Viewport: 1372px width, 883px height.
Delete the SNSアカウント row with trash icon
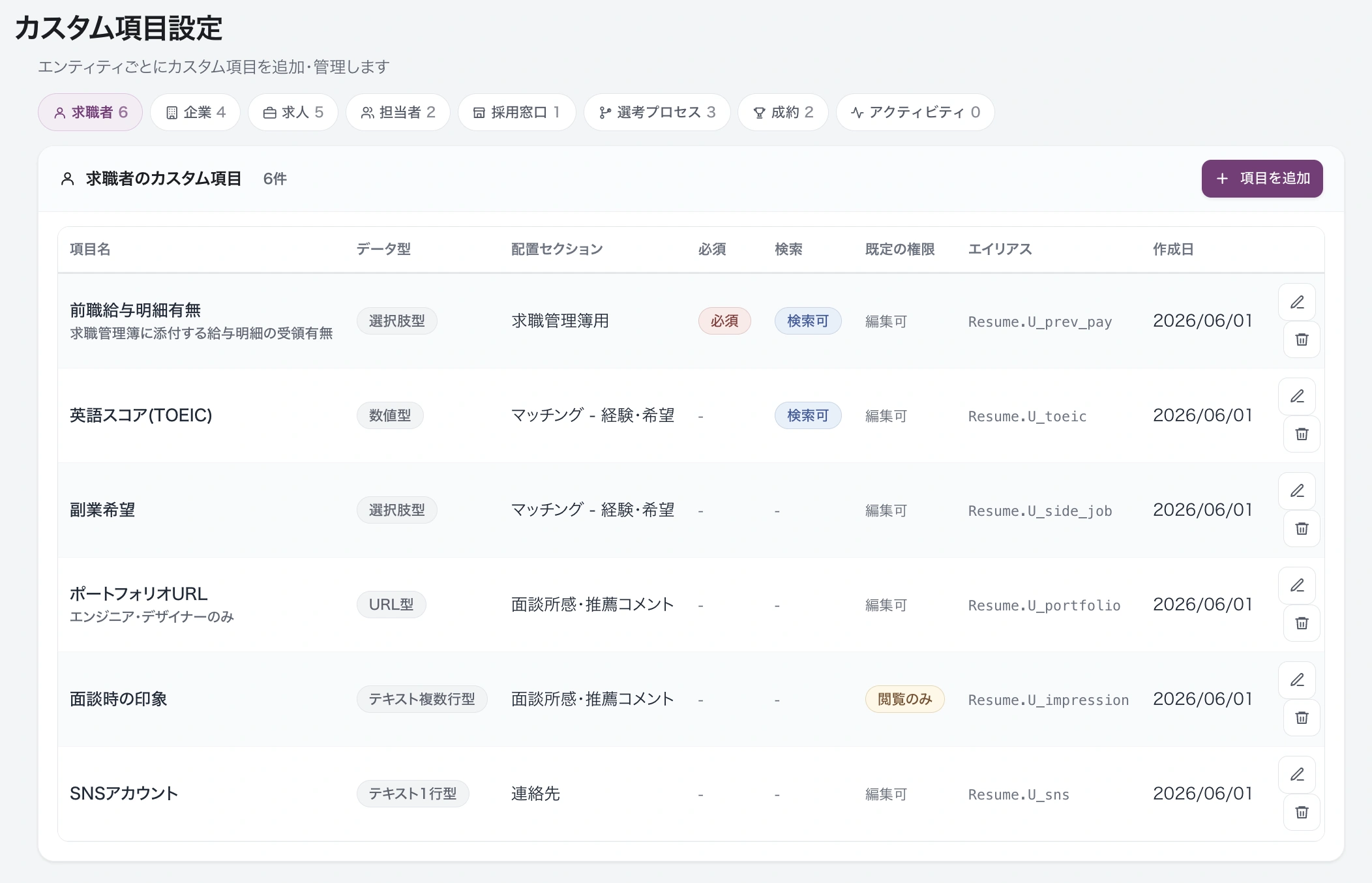tap(1302, 812)
